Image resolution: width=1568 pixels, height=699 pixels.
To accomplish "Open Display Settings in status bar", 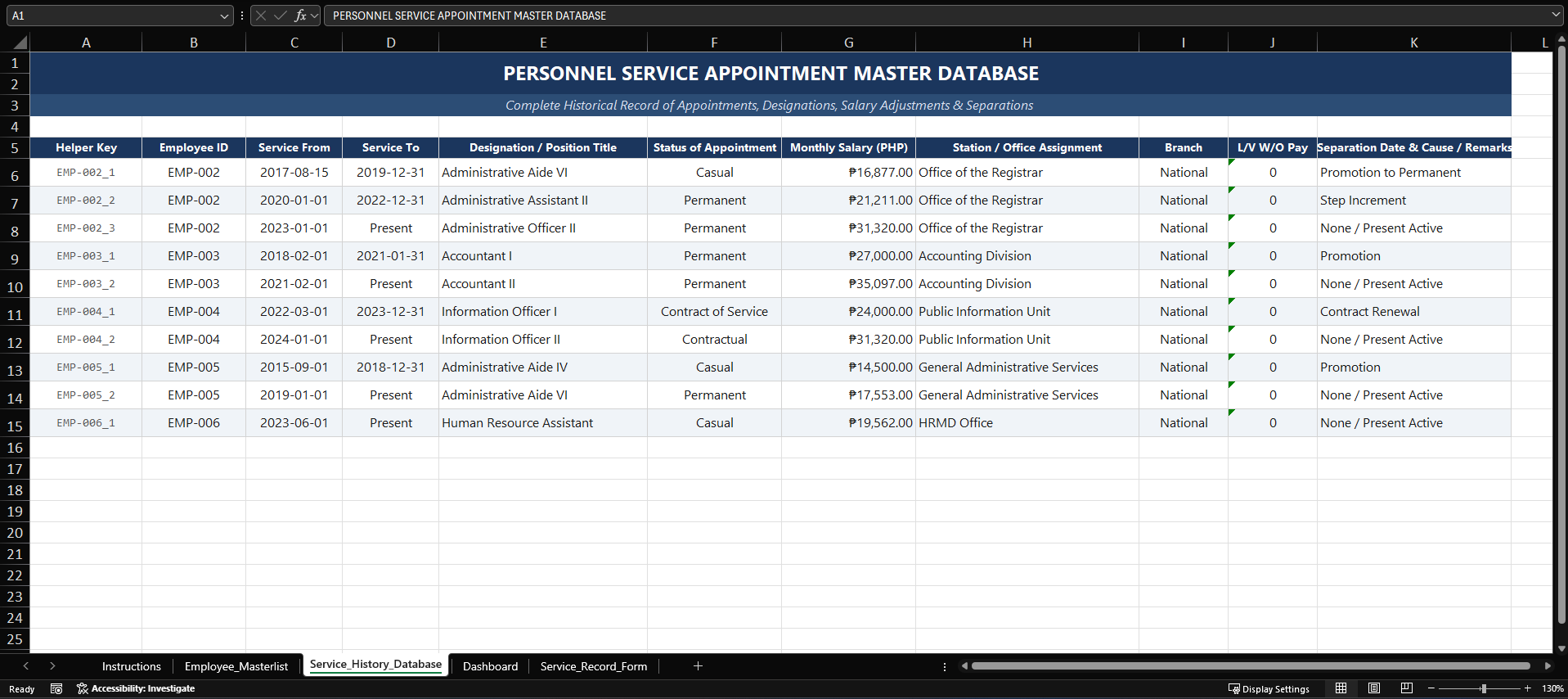I will (x=1269, y=689).
